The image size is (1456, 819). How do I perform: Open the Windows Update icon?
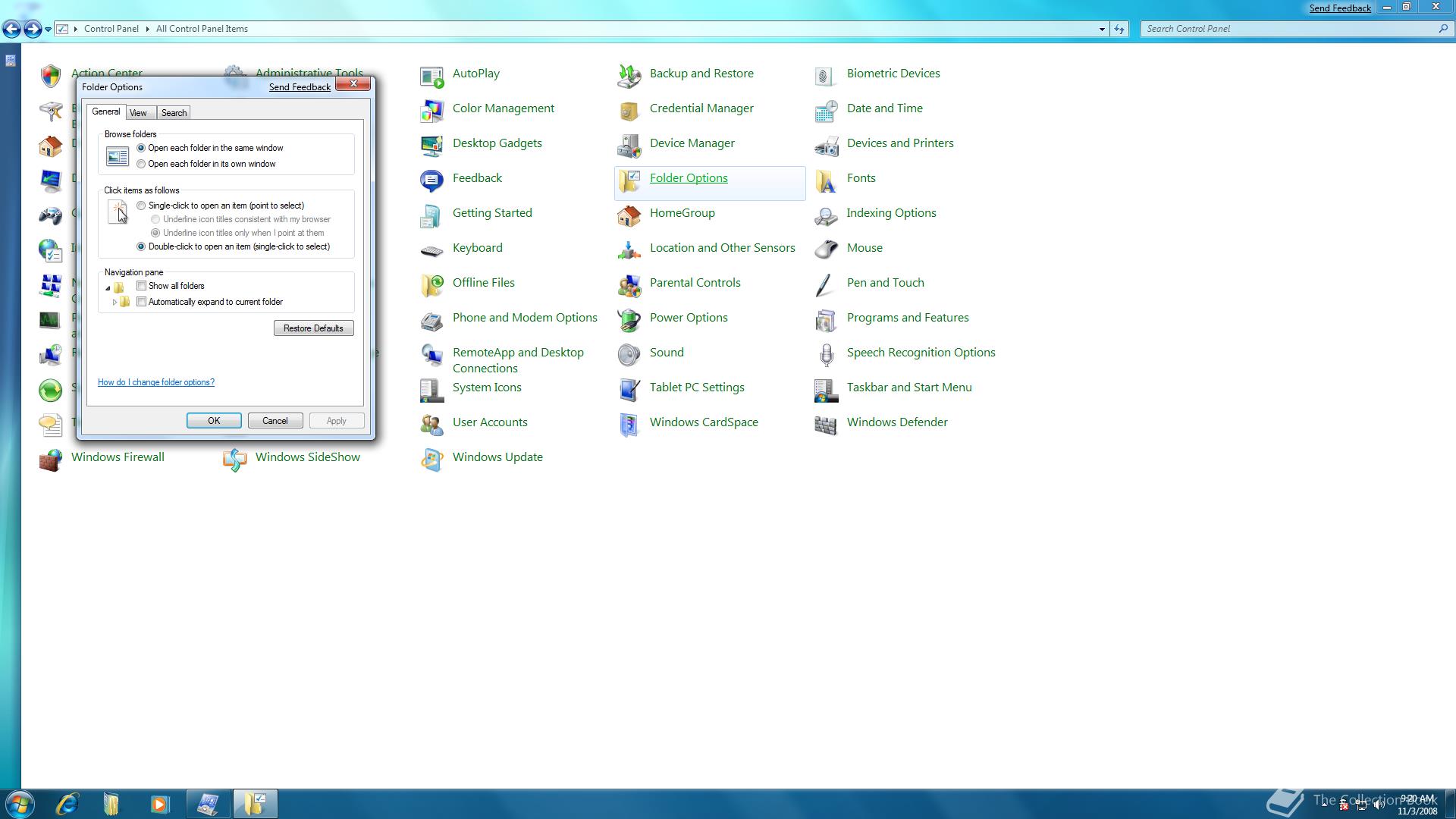coord(431,460)
